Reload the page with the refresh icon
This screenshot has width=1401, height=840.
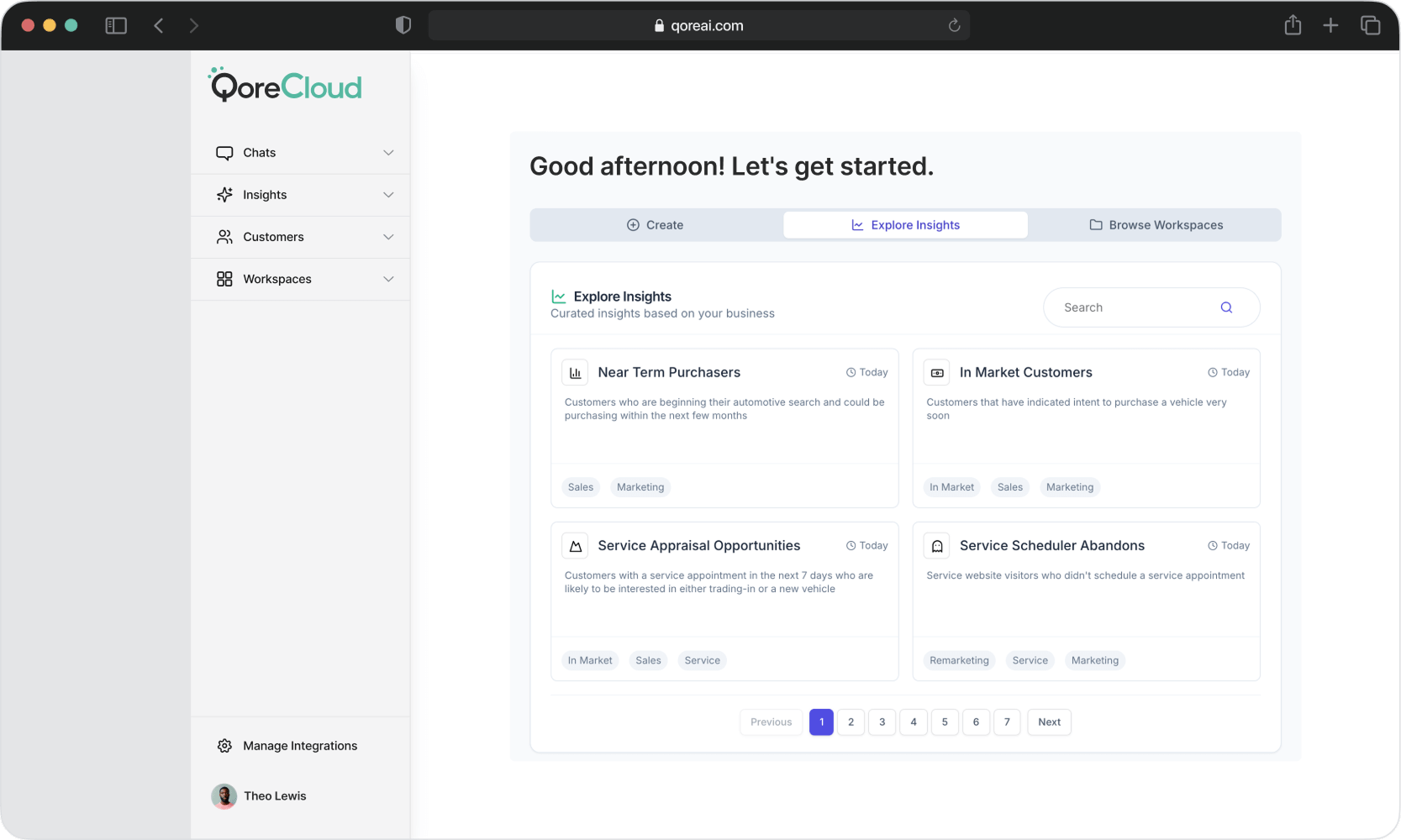click(x=954, y=26)
